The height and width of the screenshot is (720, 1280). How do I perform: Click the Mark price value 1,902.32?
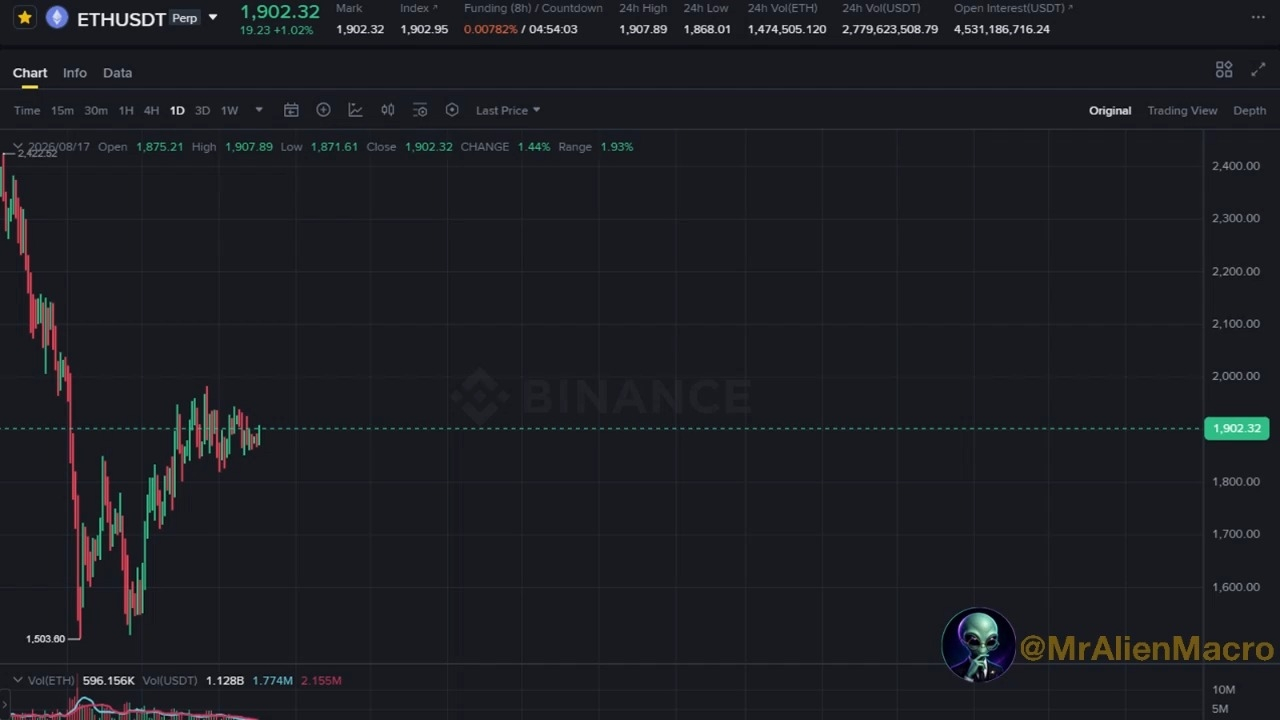(x=360, y=29)
